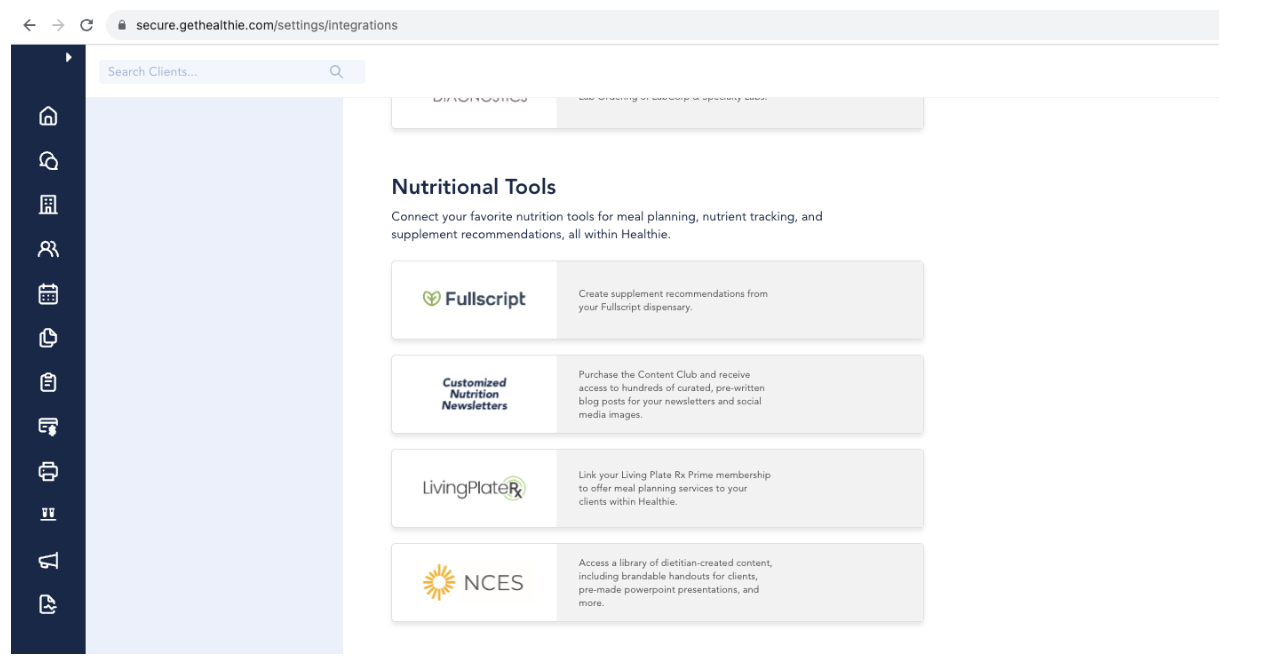This screenshot has height=660, width=1268.
Task: Click the Documents copy icon
Action: click(x=48, y=338)
